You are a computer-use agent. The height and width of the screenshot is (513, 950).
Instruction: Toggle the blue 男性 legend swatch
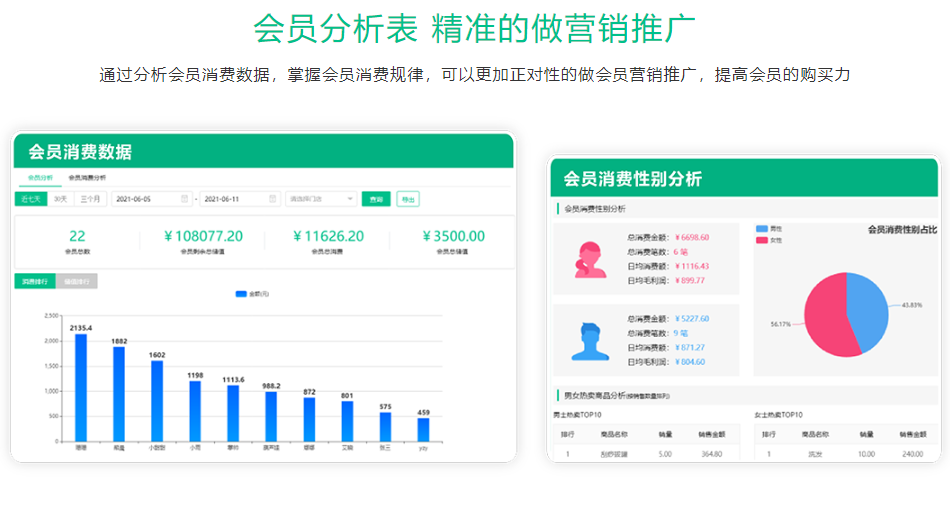tap(762, 229)
